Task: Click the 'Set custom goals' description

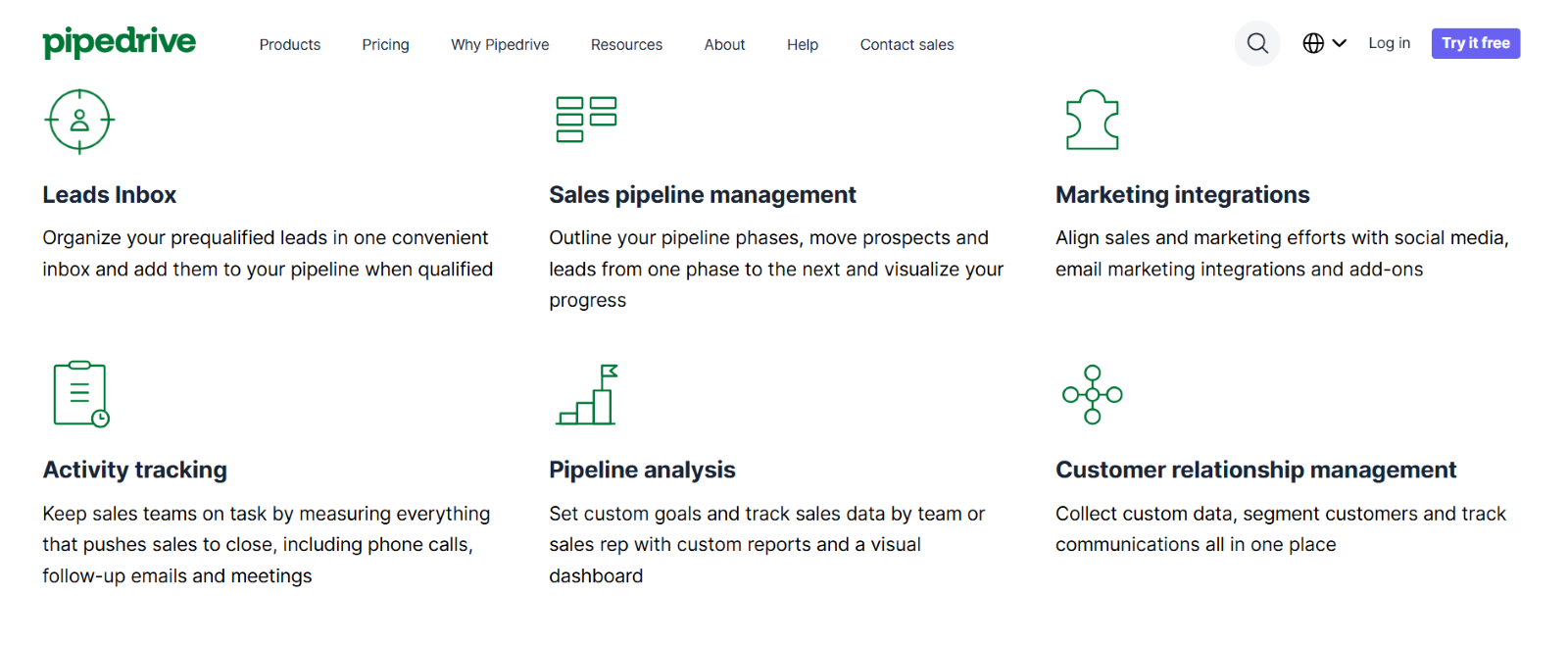Action: pyautogui.click(x=766, y=544)
